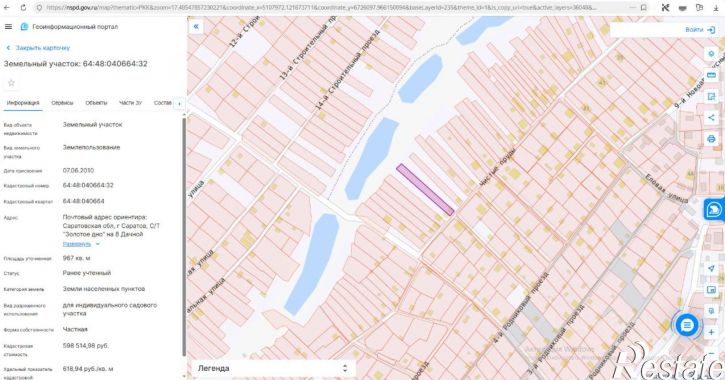Open the round blue chat bubble button
725x380 pixels.
point(687,325)
